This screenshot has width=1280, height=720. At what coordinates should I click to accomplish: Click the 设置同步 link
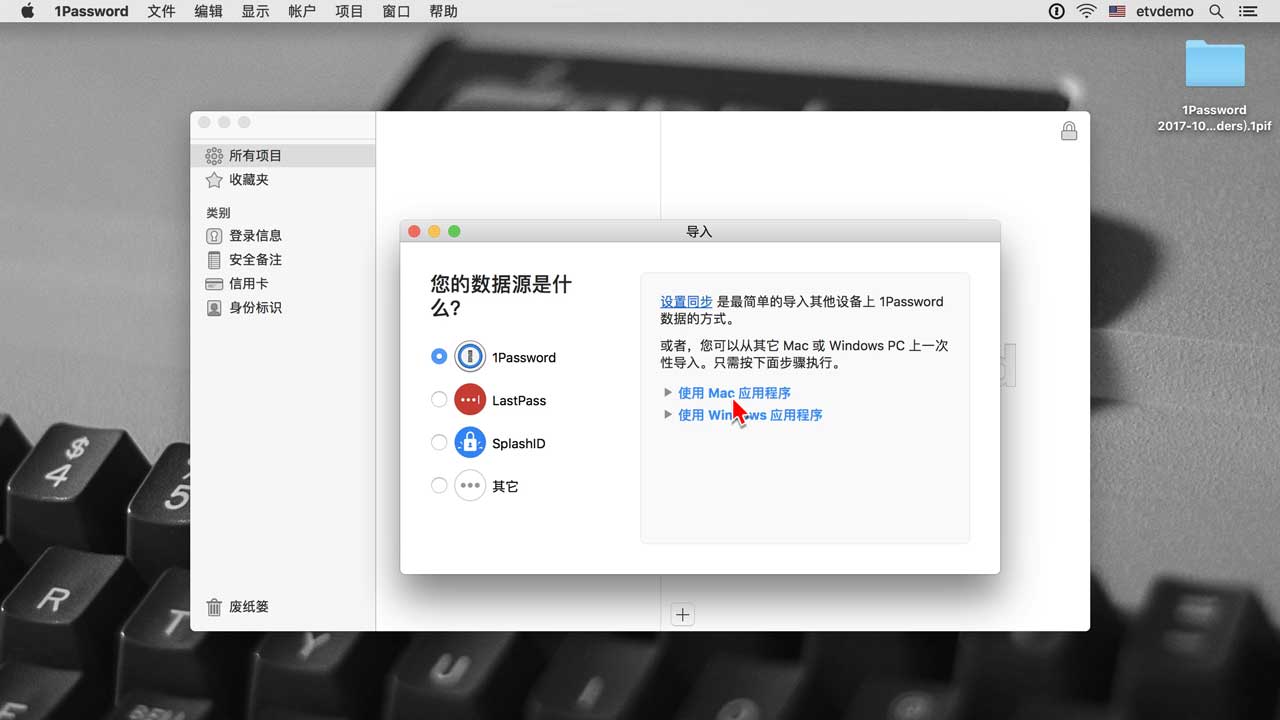[686, 301]
